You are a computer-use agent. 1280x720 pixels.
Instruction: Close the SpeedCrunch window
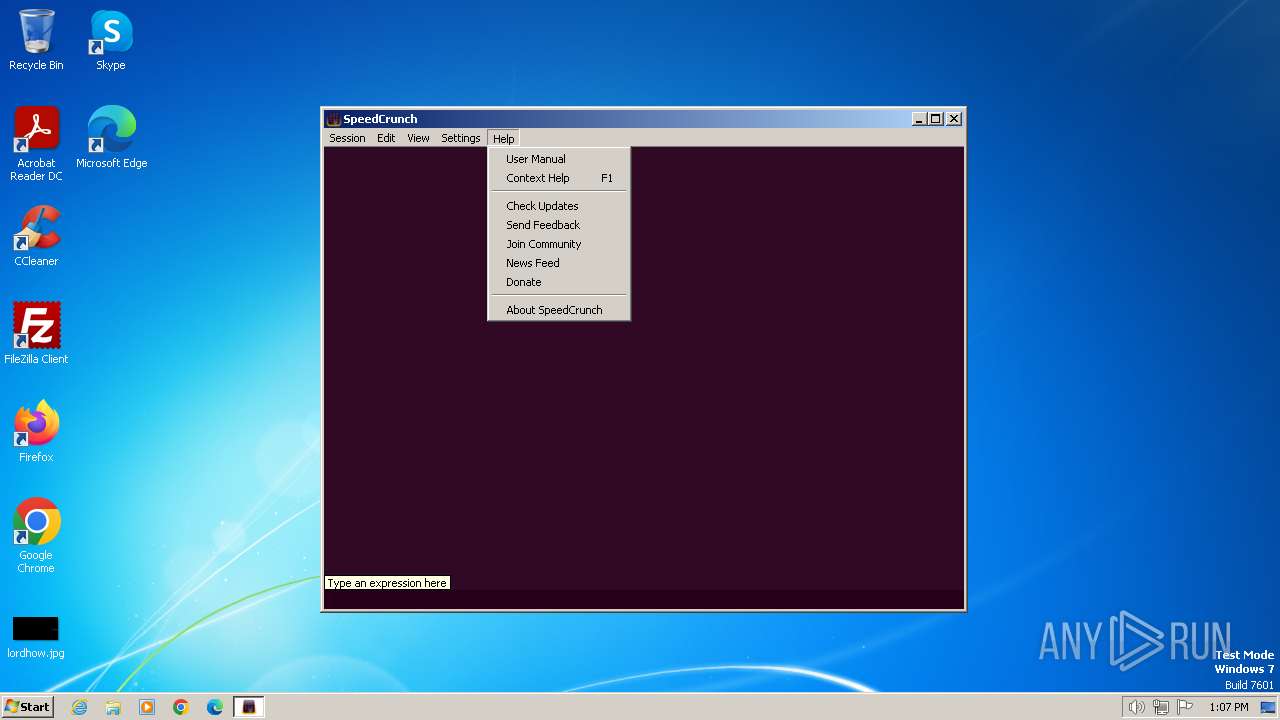coord(954,119)
